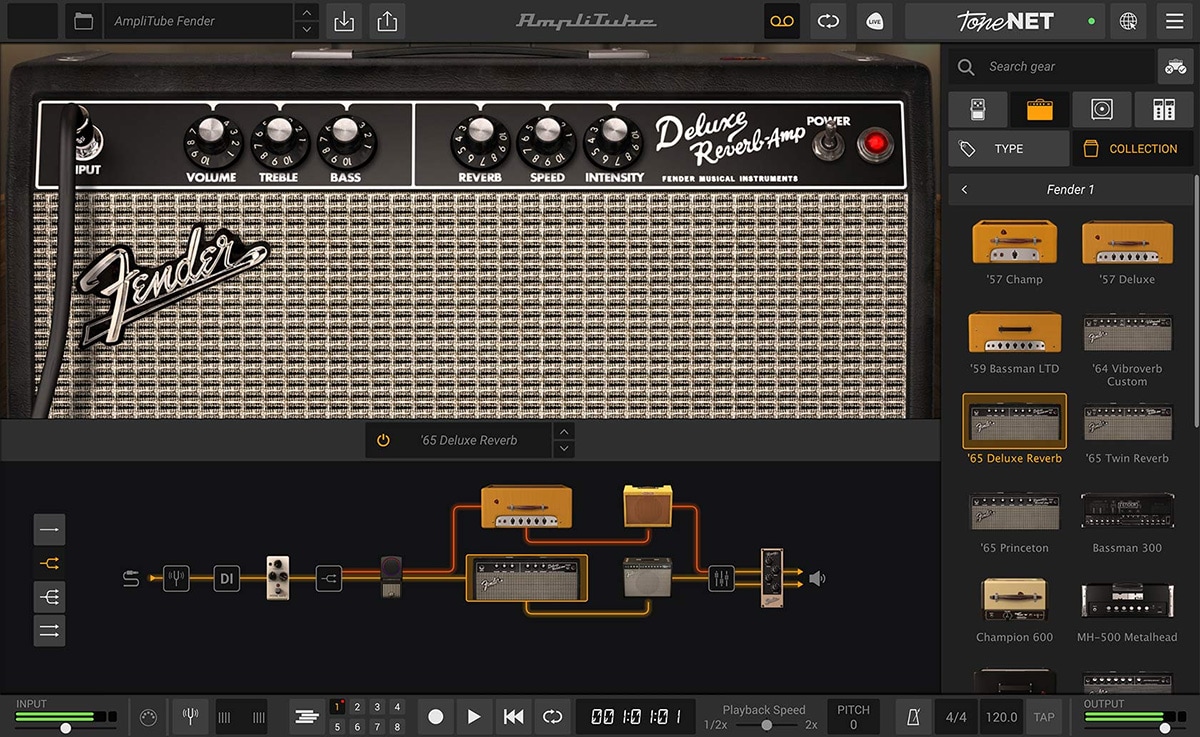This screenshot has width=1200, height=737.
Task: Click the output speaker icon in chain
Action: click(x=817, y=578)
